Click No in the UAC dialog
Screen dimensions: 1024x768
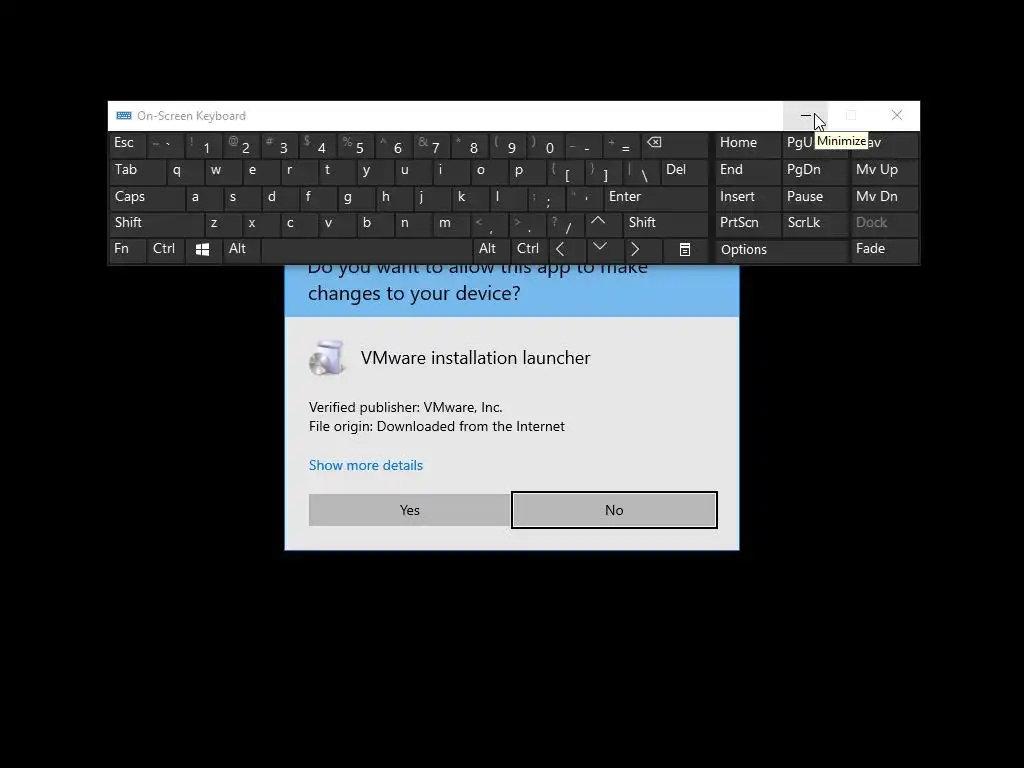(614, 510)
